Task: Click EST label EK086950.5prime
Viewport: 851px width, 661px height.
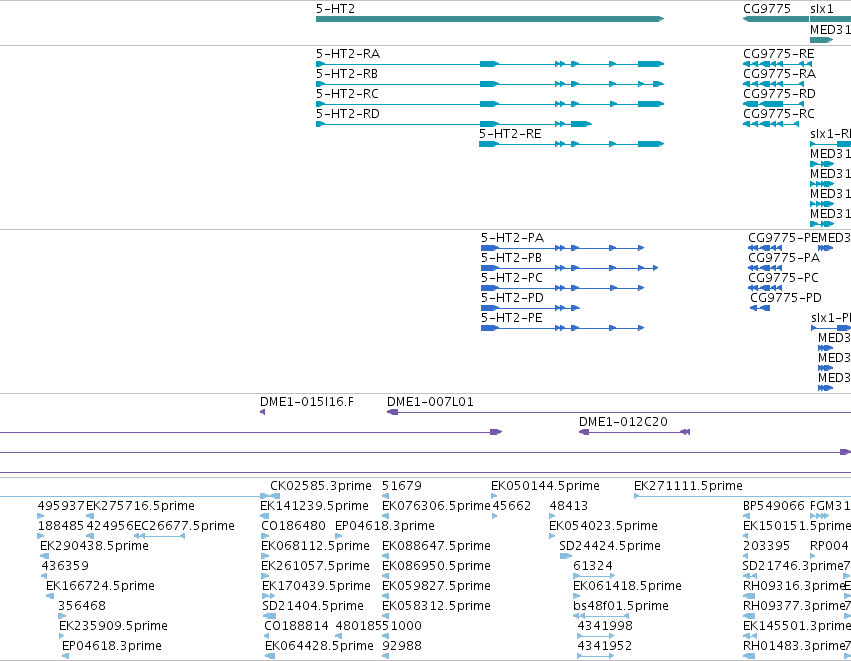Action: coord(436,566)
